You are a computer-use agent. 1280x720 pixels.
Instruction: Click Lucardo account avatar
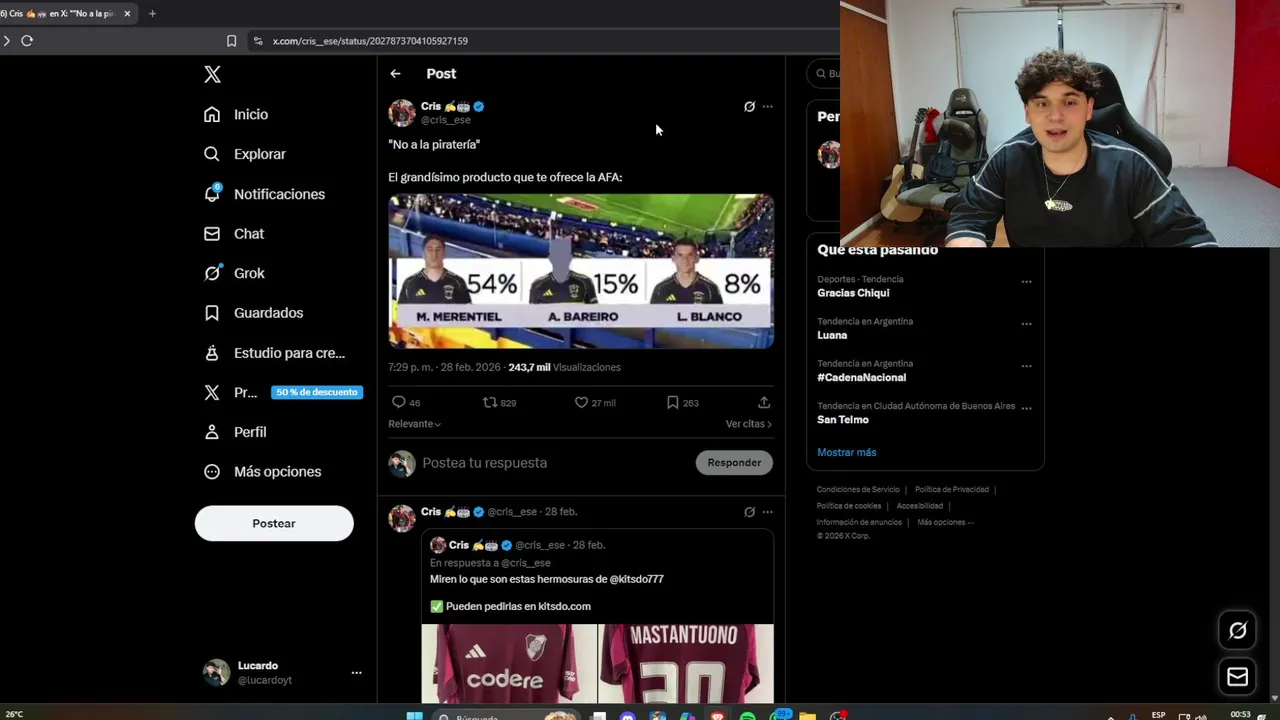(216, 672)
